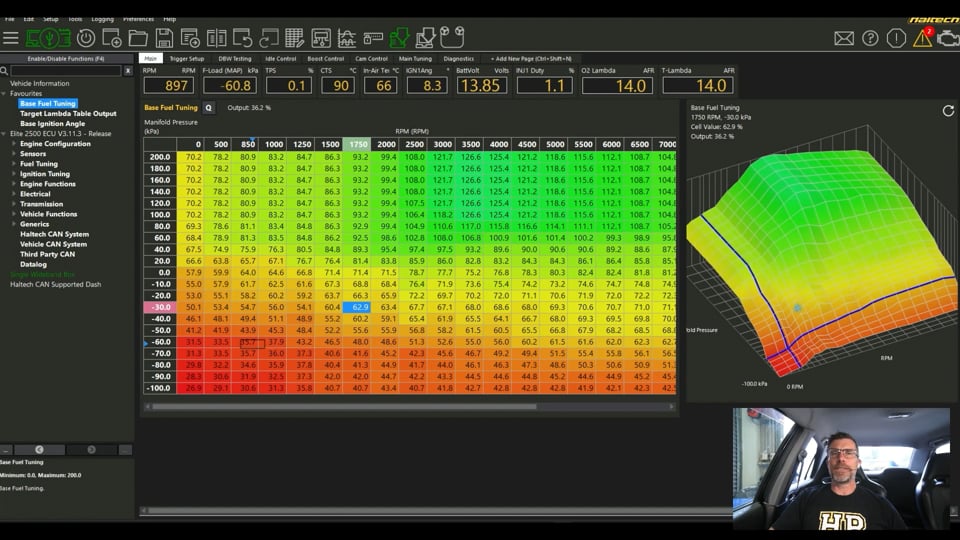
Task: Click the envelope mail icon
Action: 844,39
